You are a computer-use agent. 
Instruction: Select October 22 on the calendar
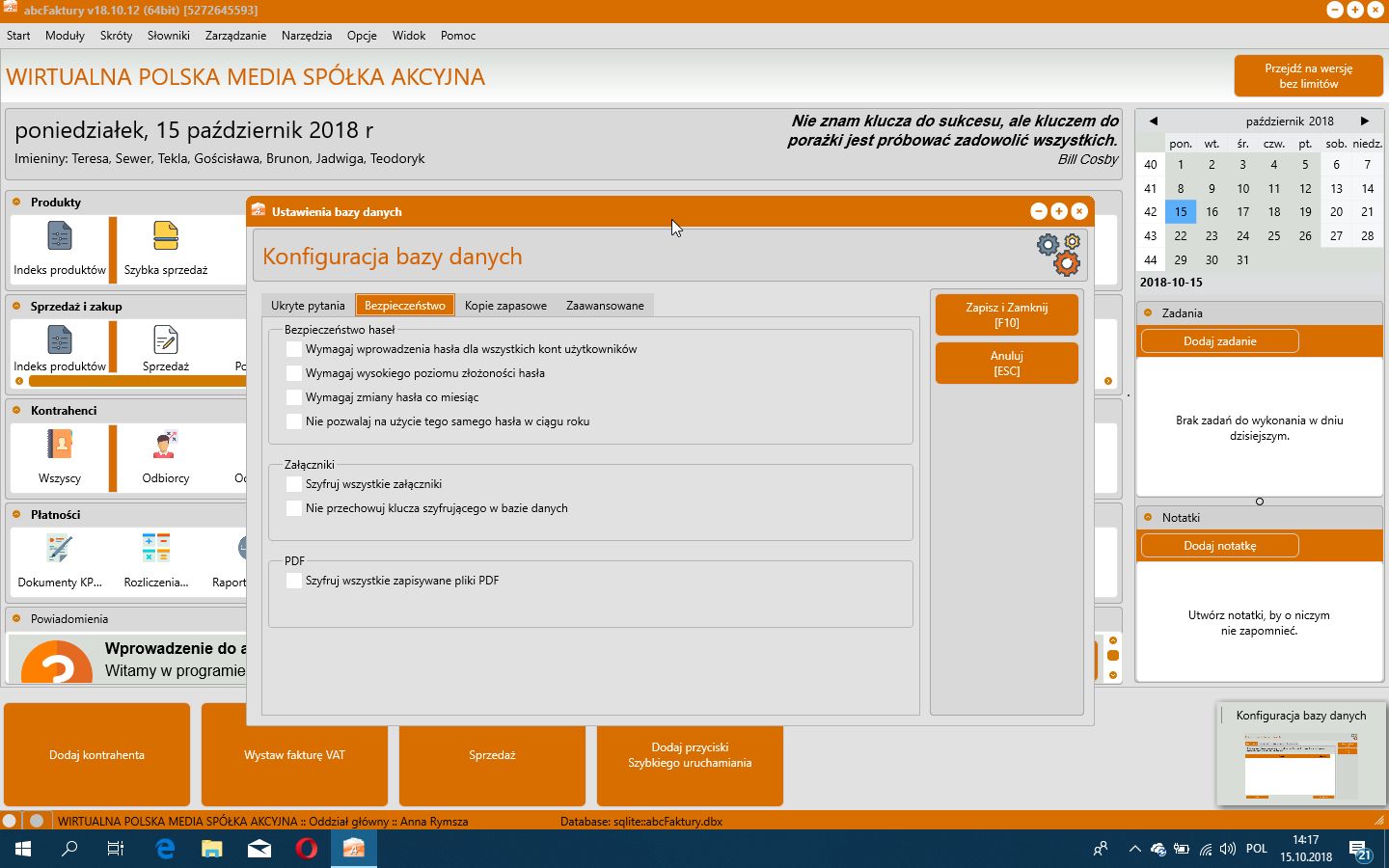pos(1179,234)
